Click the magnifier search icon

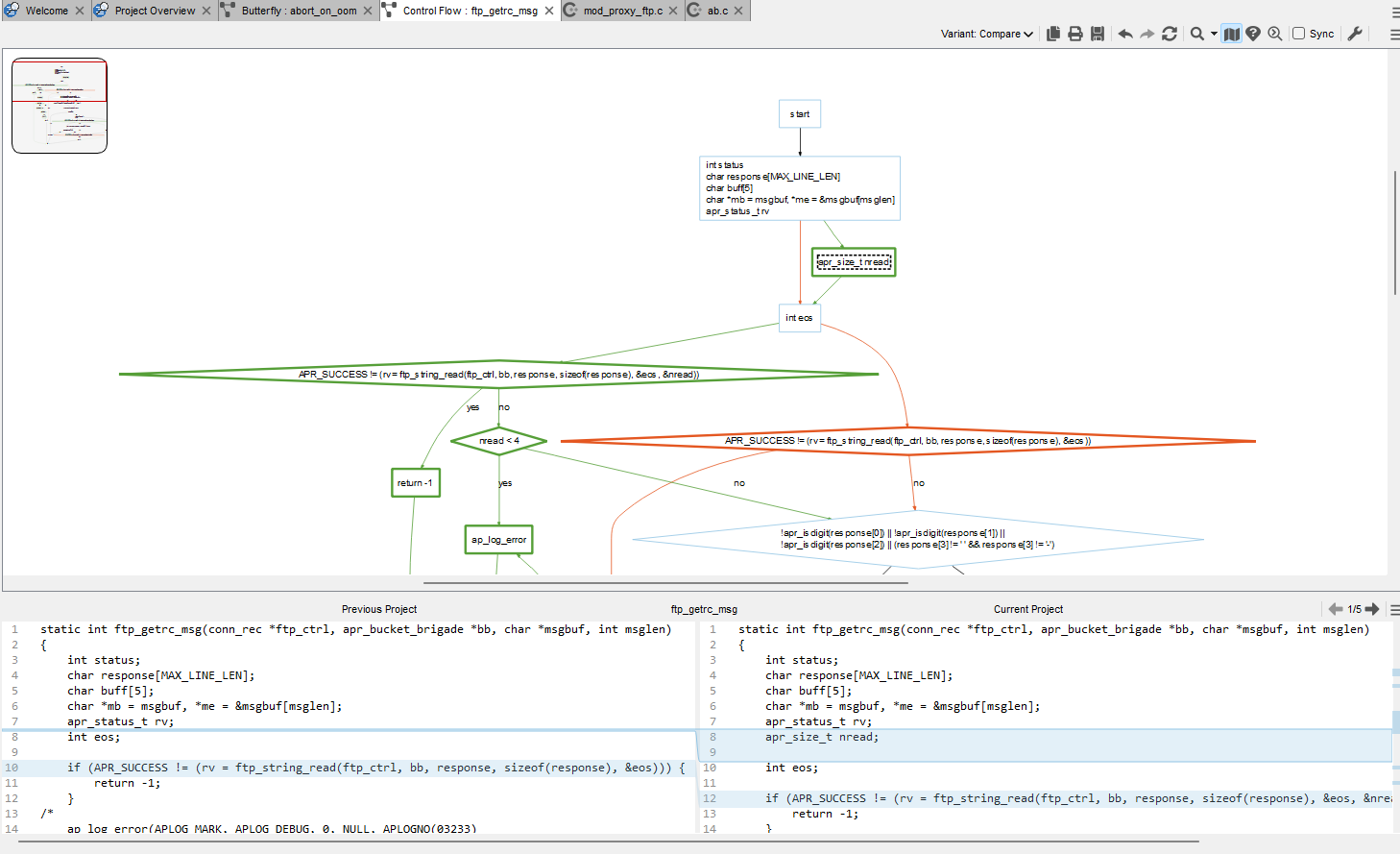point(1197,34)
